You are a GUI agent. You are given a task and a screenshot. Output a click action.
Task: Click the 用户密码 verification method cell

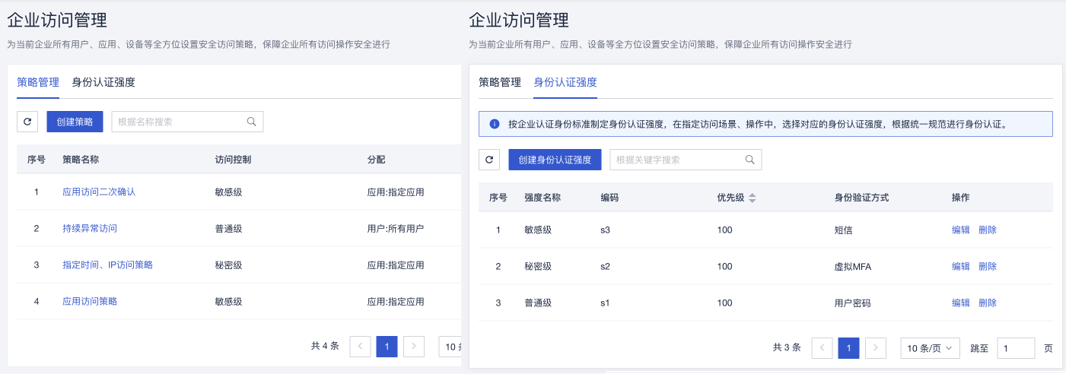tap(853, 303)
